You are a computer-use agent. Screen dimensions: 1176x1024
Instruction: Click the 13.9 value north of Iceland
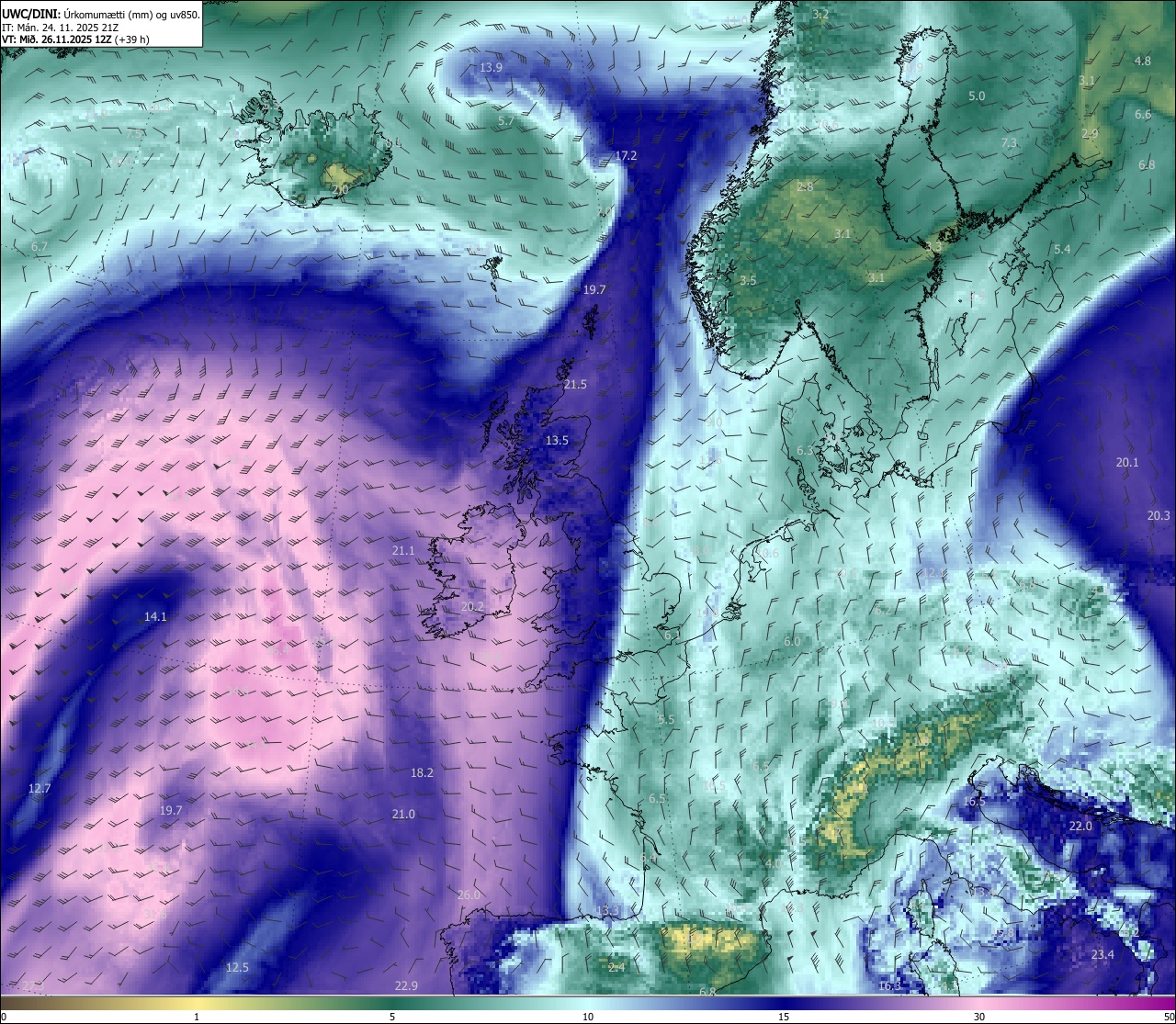pyautogui.click(x=491, y=68)
